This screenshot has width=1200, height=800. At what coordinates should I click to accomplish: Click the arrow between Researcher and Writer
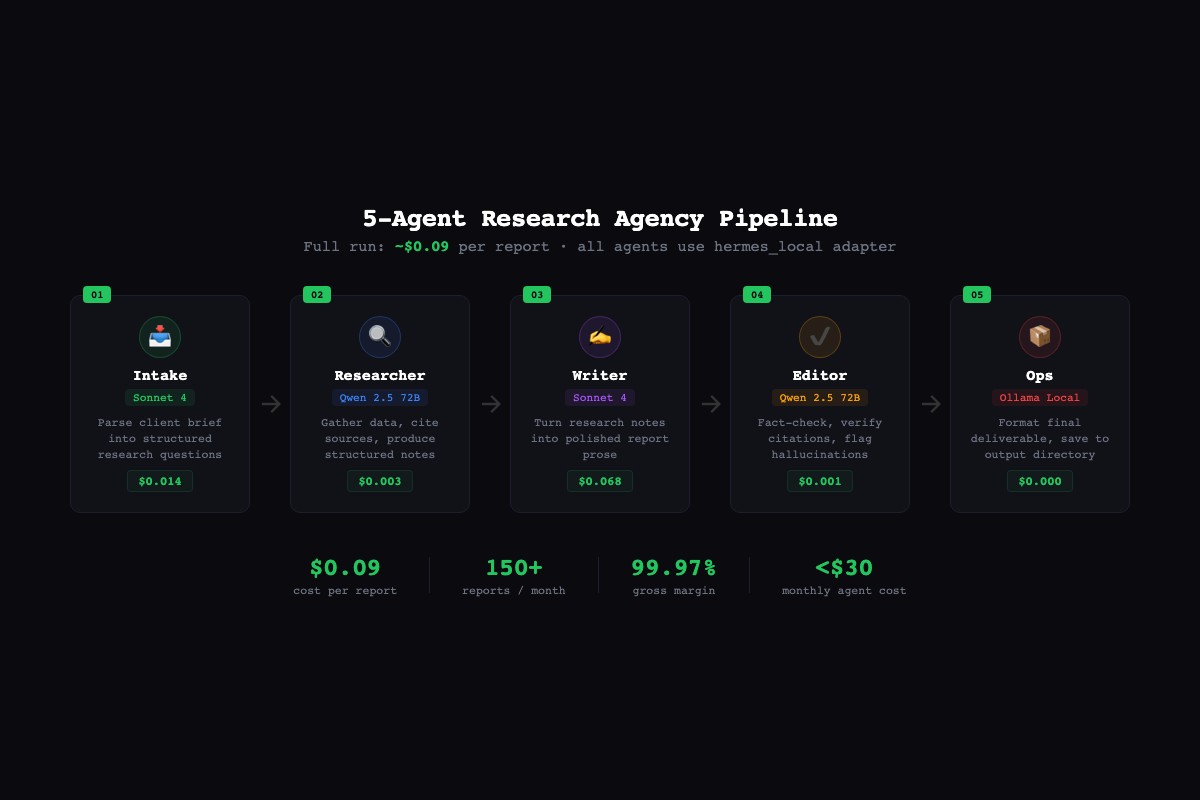click(490, 404)
